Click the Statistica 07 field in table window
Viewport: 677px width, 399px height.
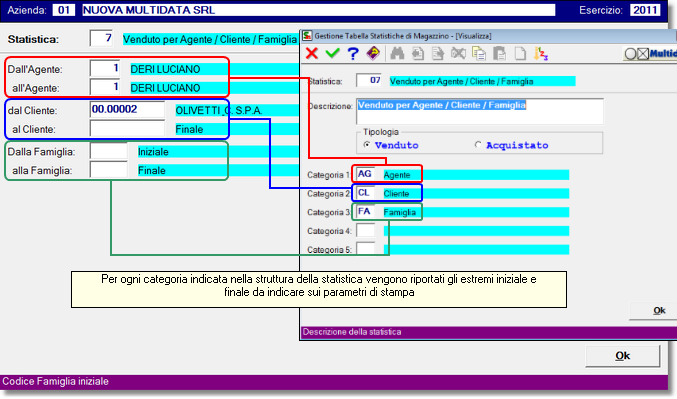[369, 80]
